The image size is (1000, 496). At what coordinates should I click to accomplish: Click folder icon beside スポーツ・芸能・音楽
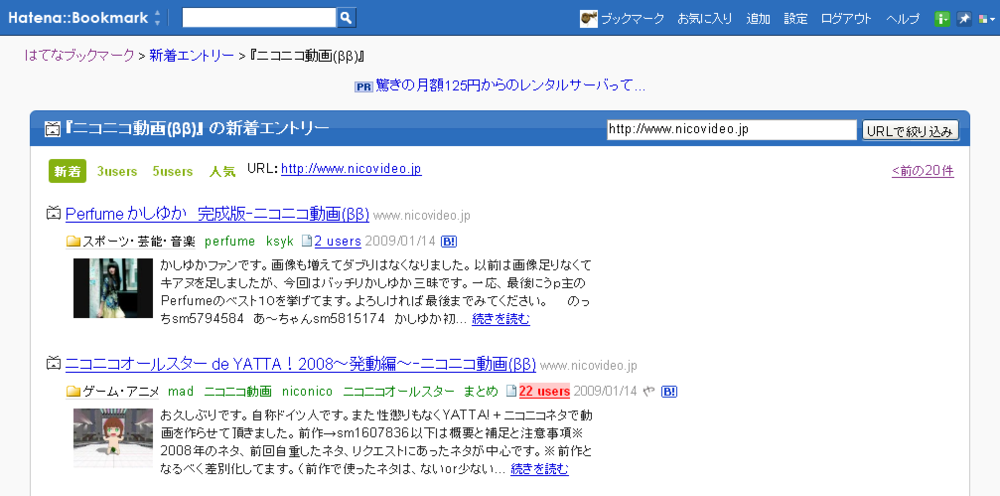73,242
